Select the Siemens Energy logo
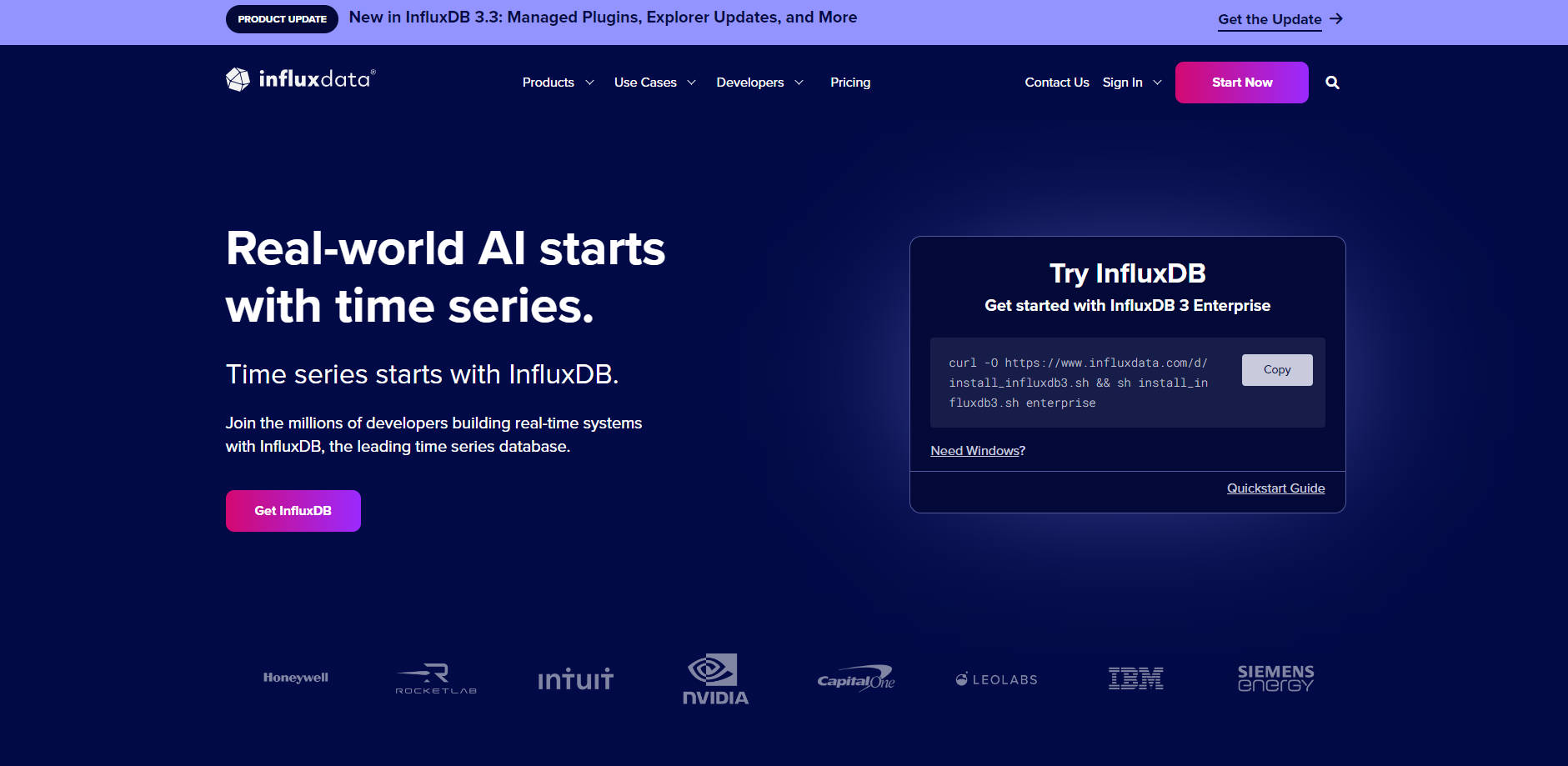 click(1275, 678)
